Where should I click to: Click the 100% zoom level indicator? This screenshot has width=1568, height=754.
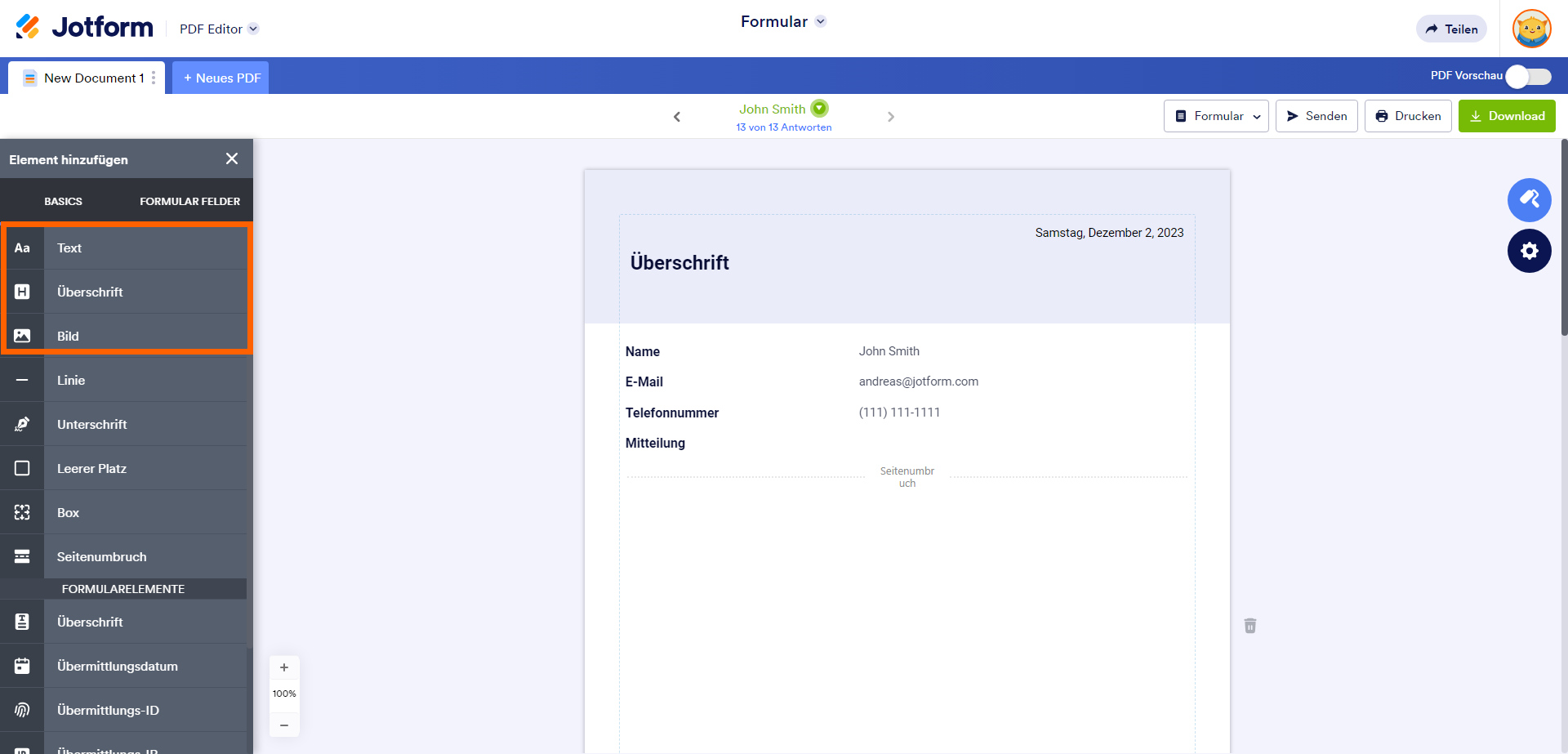tap(284, 694)
